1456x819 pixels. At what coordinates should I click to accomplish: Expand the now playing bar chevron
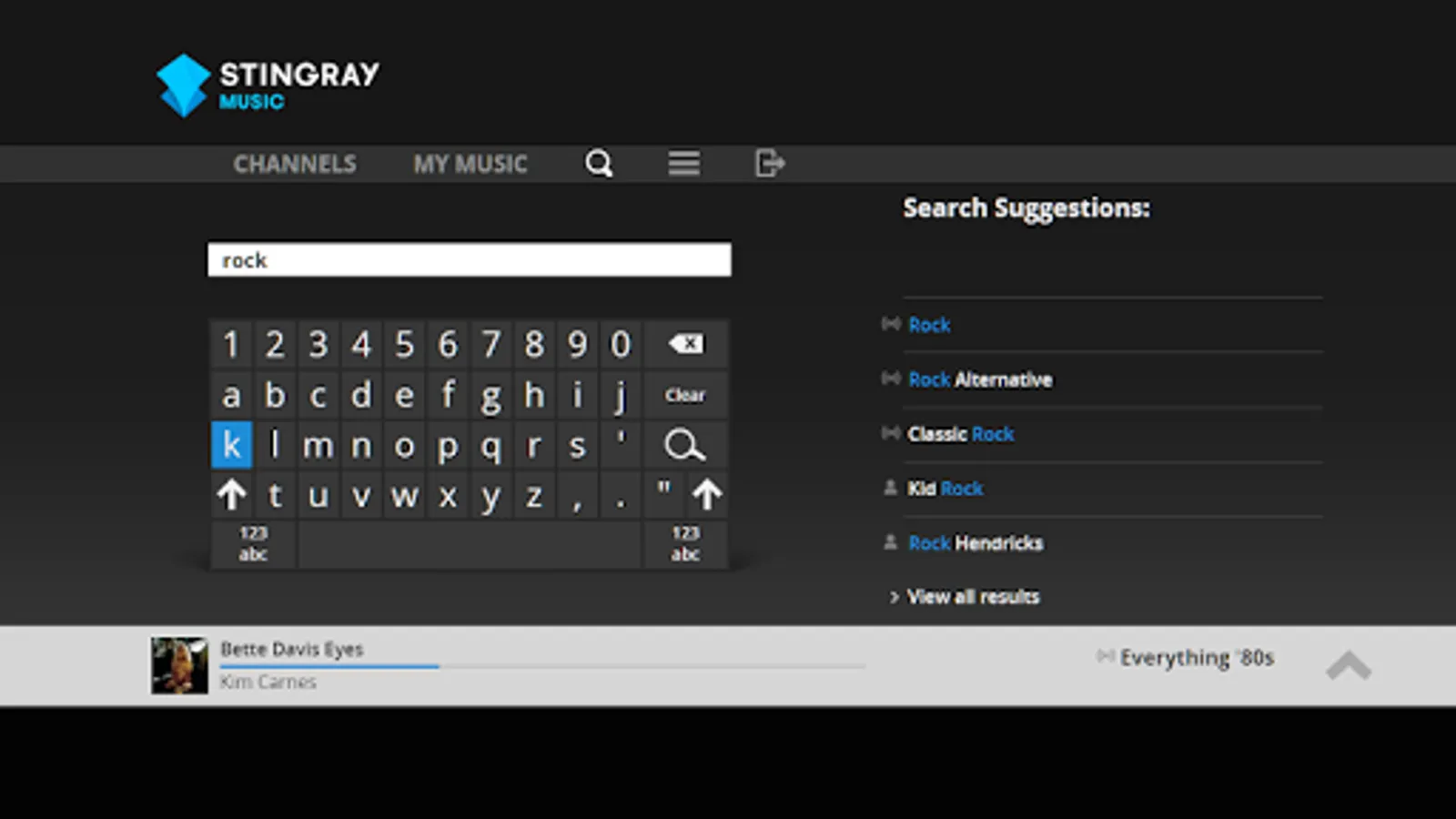click(x=1349, y=666)
